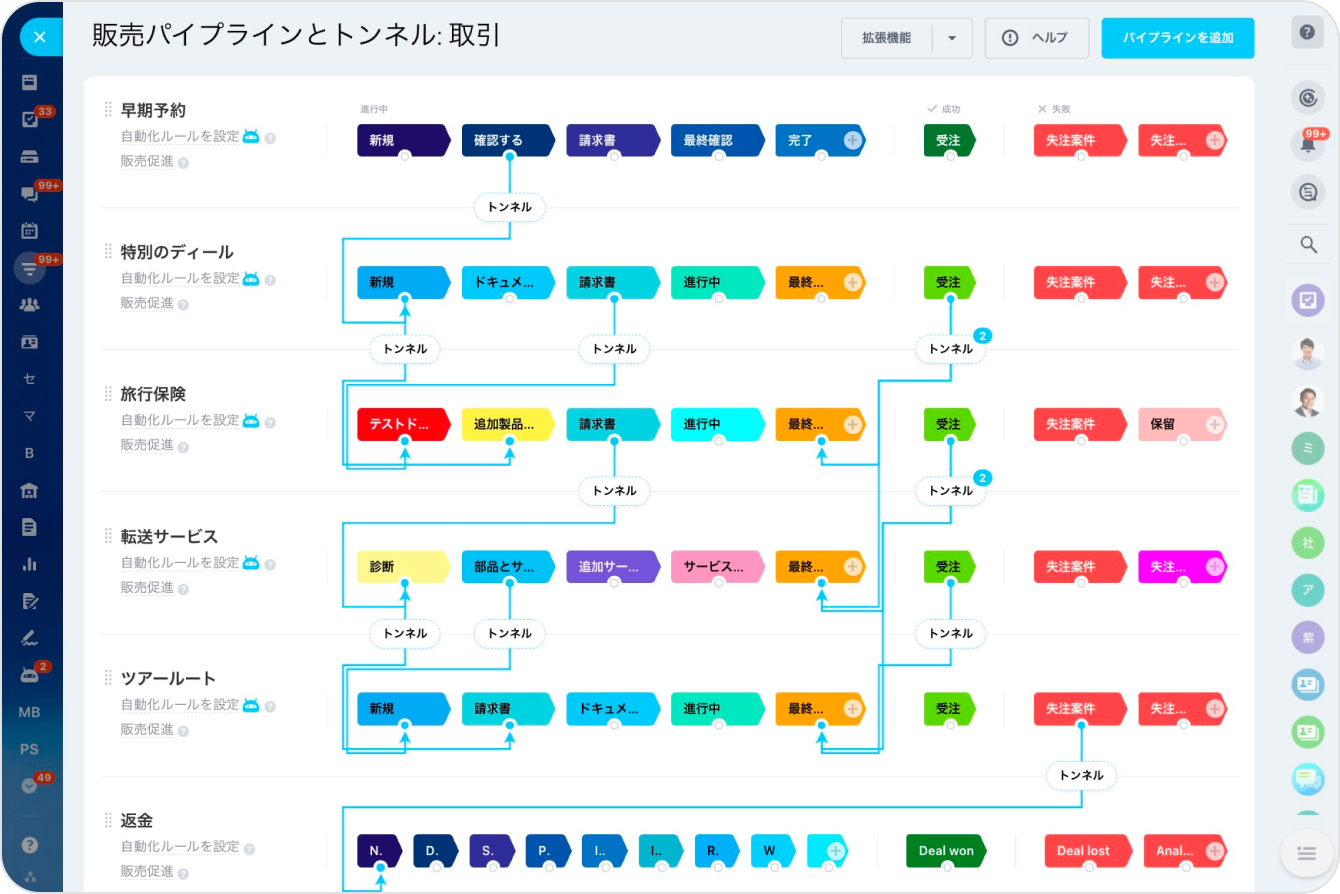This screenshot has width=1340, height=894.
Task: Expand the dropdown arrow next to 拡張機能
Action: 952,38
